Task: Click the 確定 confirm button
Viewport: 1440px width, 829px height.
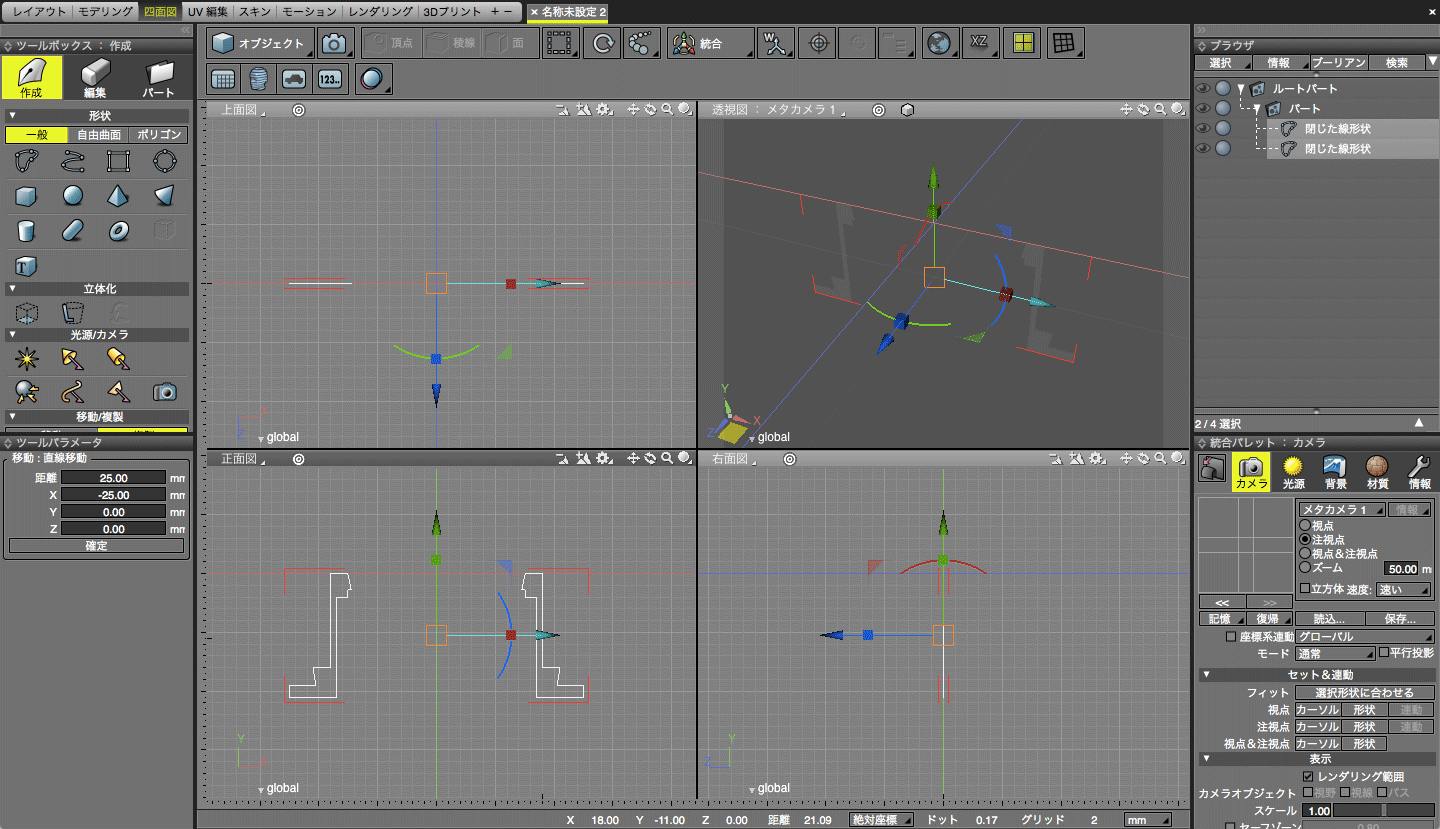Action: coord(96,546)
